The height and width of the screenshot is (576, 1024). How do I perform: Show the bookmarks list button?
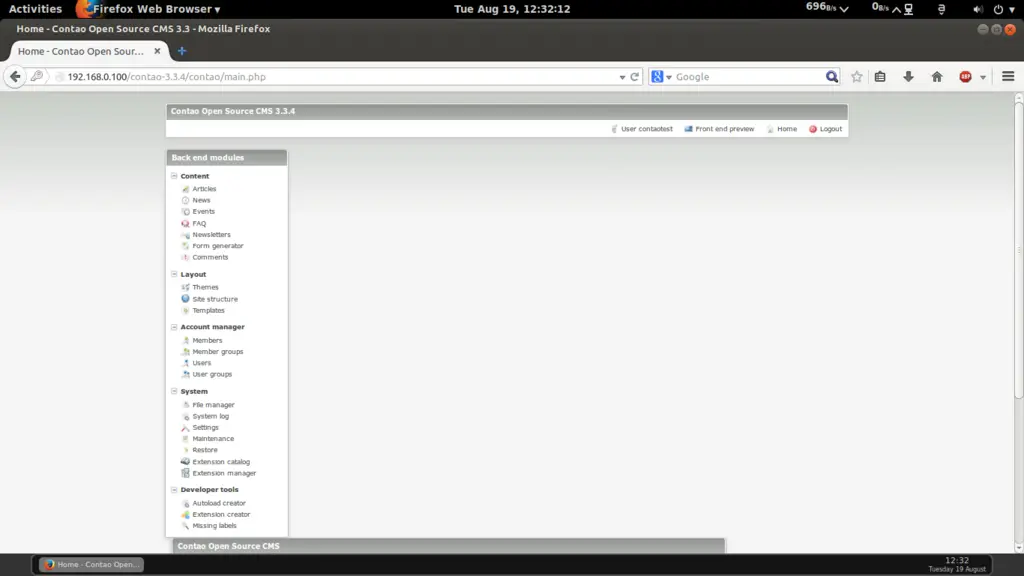click(x=880, y=77)
